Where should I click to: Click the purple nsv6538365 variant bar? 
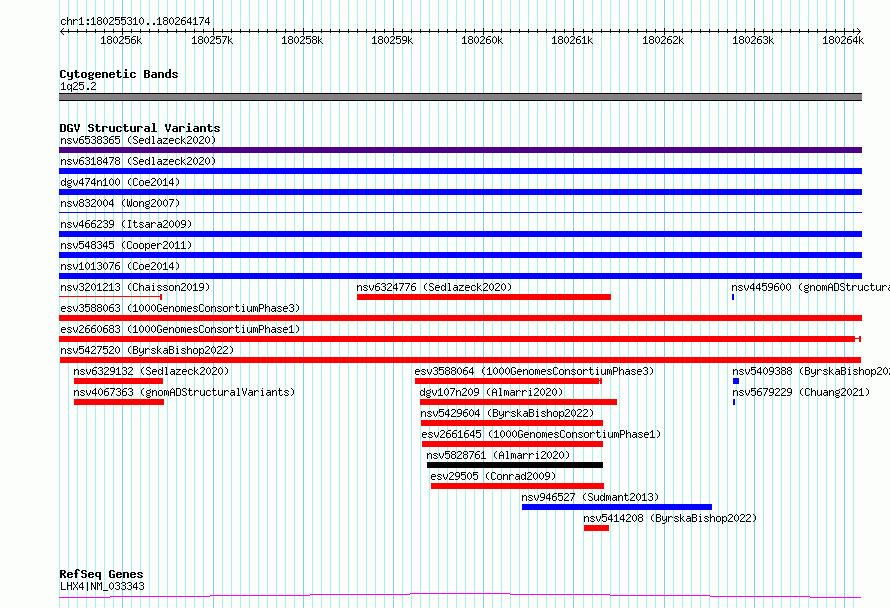coord(460,150)
